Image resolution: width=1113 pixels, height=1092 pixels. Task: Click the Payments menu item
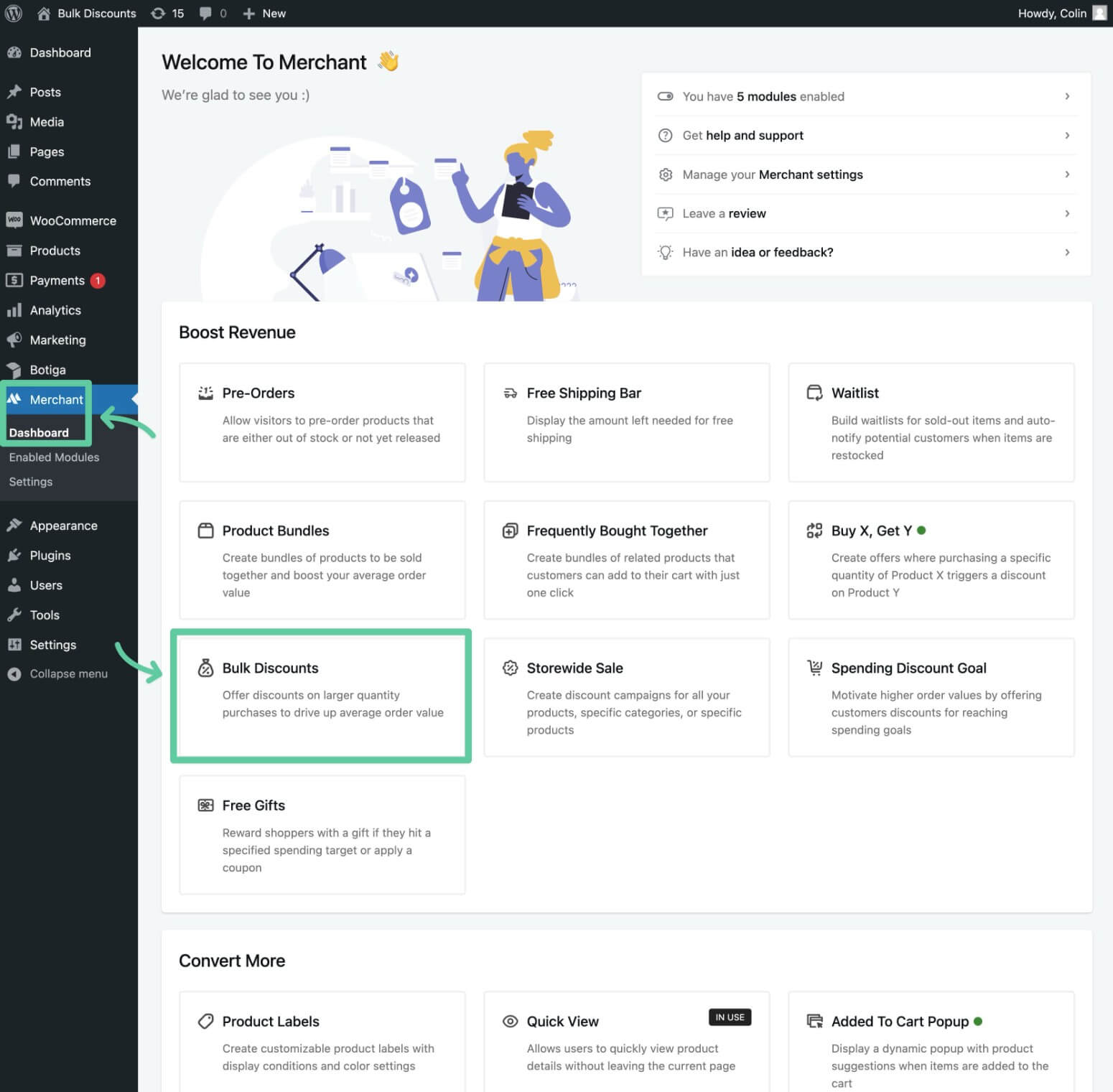(69, 281)
